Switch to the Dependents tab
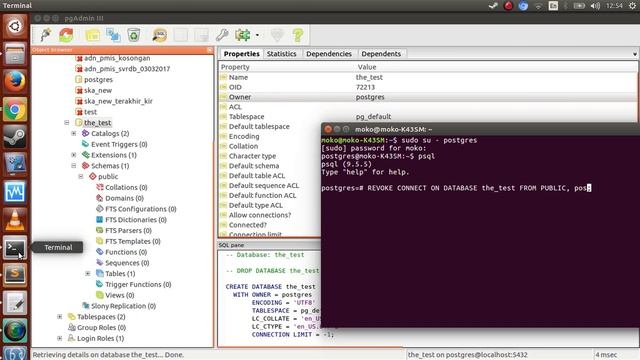The image size is (640, 360). [x=381, y=54]
